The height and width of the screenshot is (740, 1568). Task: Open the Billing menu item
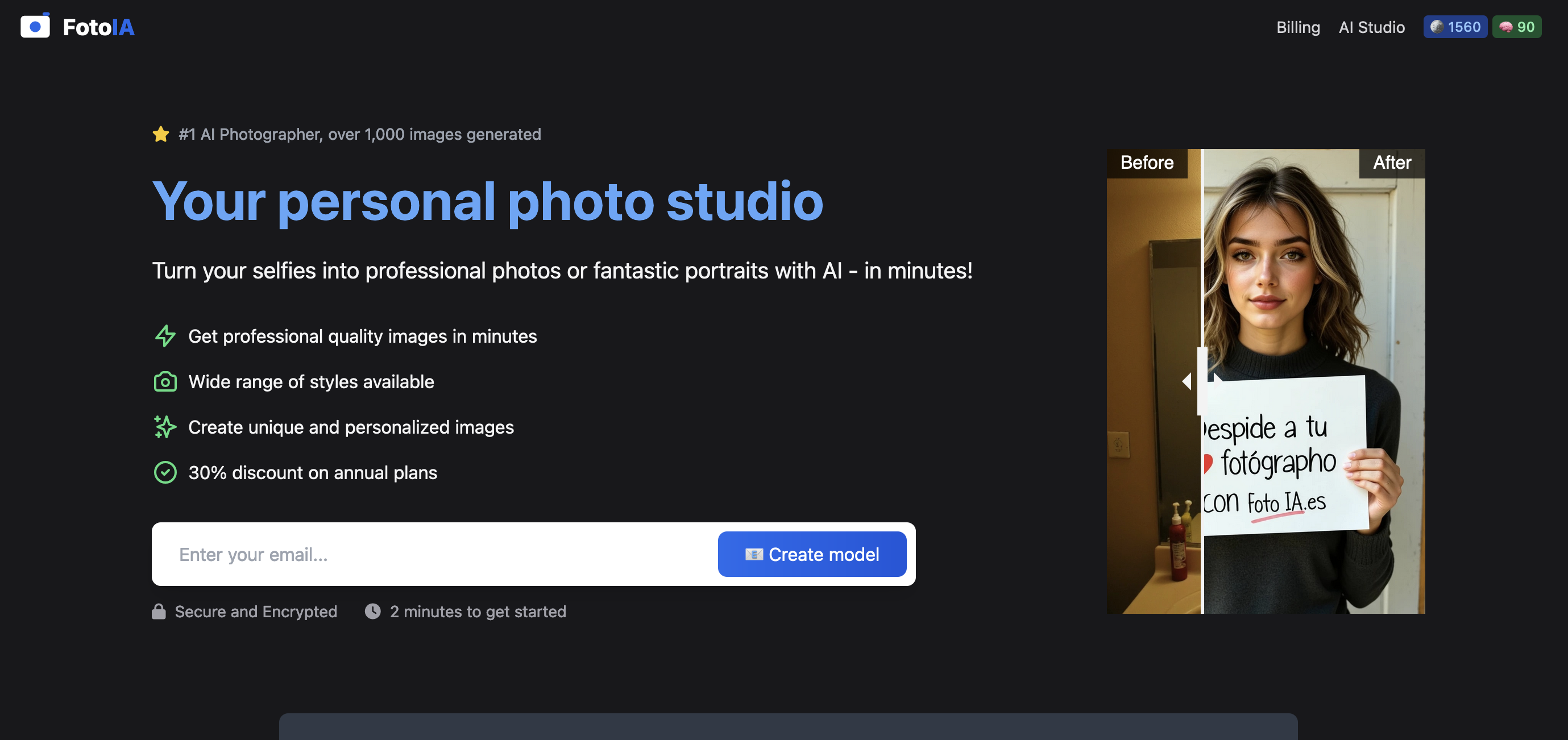click(1298, 27)
